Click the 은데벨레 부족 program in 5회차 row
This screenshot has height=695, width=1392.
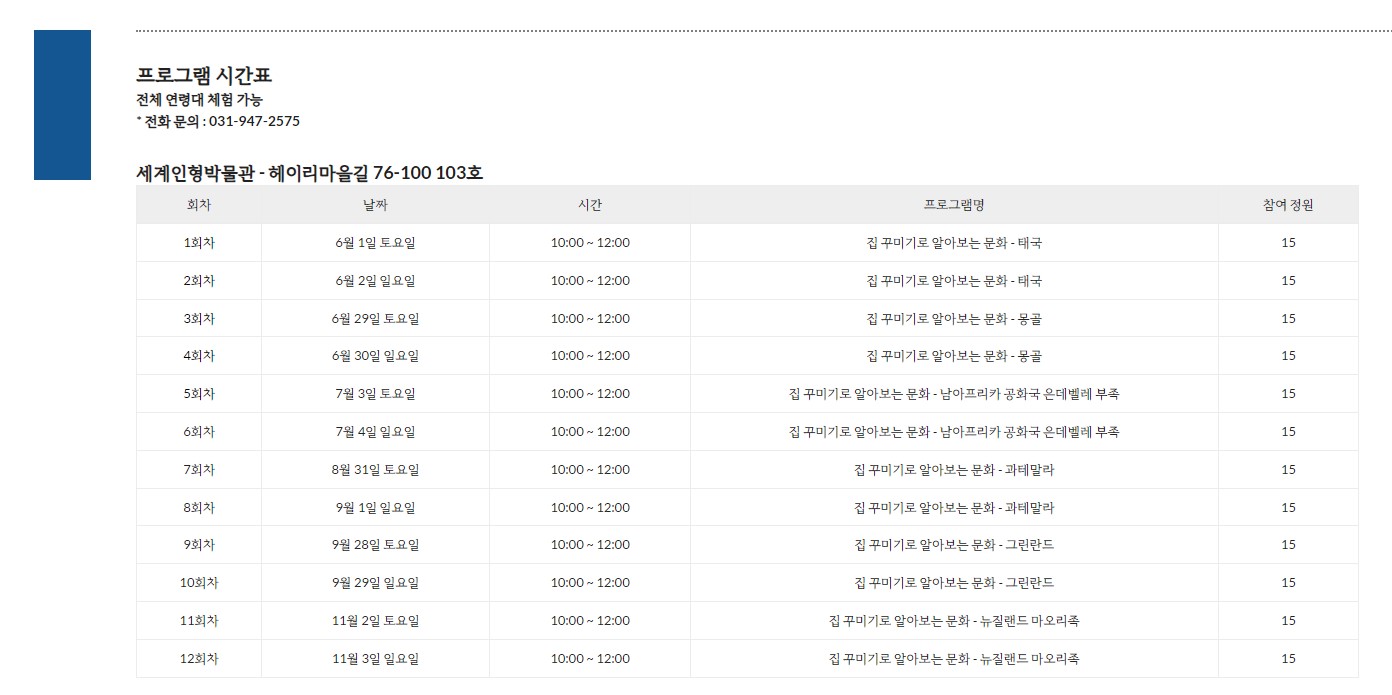pos(954,394)
